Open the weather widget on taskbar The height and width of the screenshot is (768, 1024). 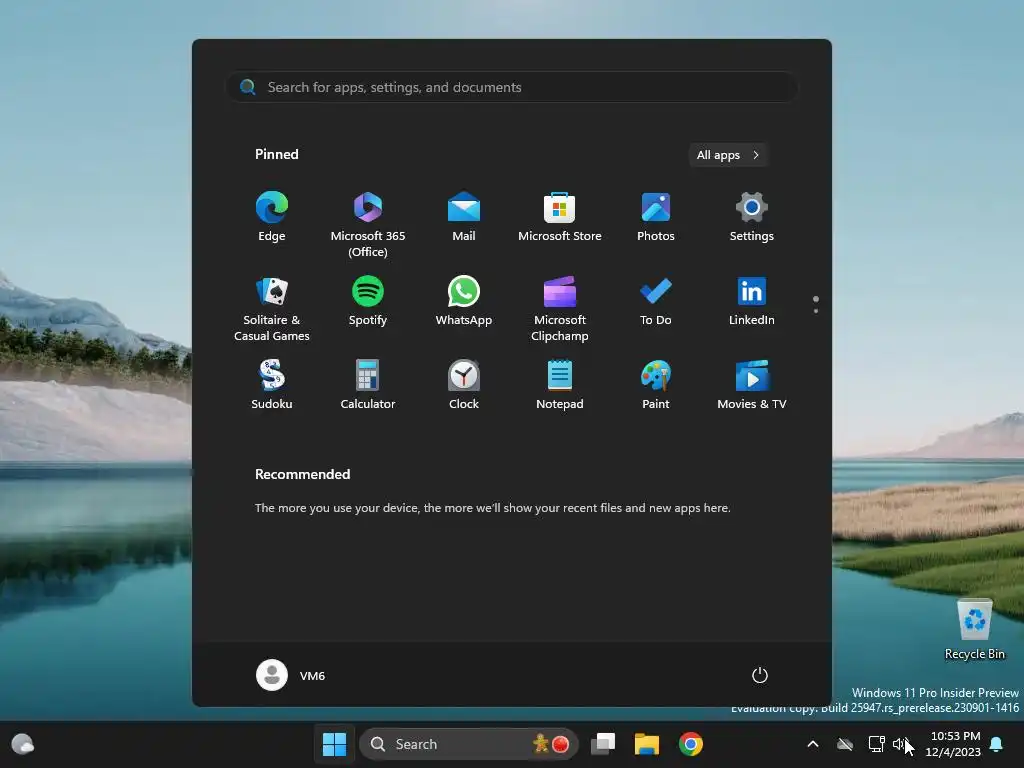tap(23, 744)
